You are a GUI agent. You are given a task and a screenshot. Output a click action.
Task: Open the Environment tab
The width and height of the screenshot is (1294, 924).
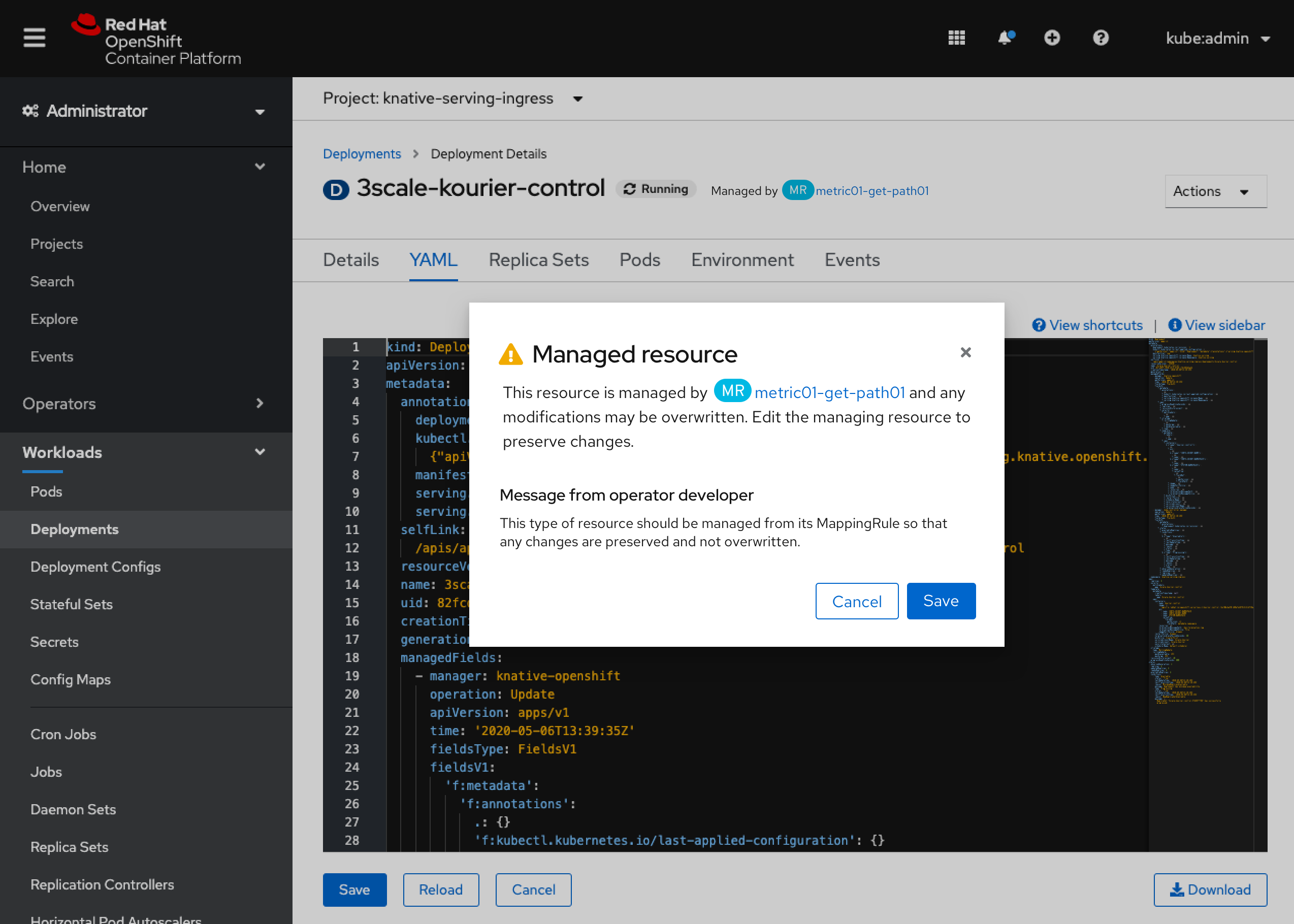[x=742, y=260]
